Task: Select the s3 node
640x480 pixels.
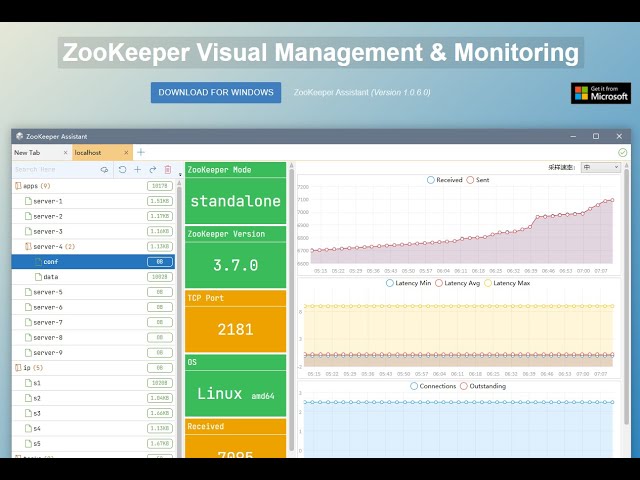Action: pos(93,413)
